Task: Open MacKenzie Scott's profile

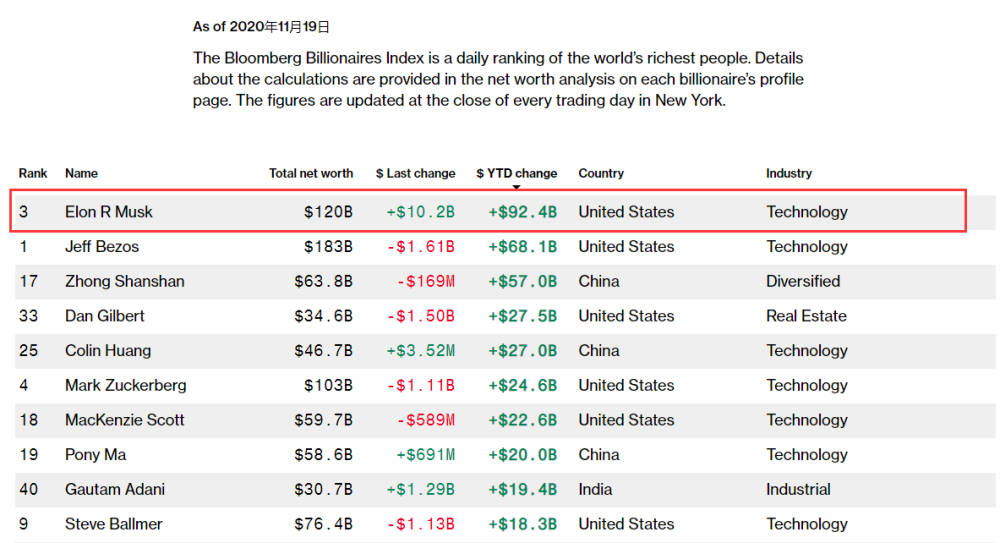Action: pyautogui.click(x=124, y=420)
